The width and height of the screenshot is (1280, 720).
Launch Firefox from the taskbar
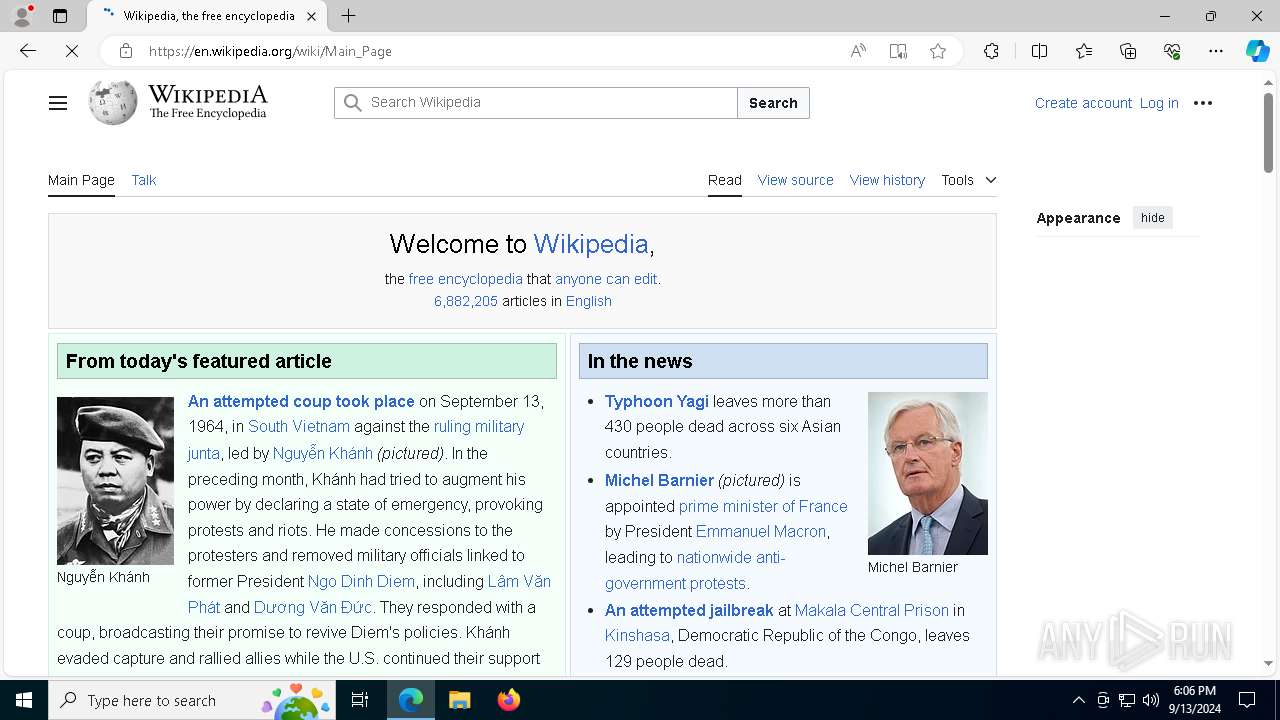[x=508, y=700]
